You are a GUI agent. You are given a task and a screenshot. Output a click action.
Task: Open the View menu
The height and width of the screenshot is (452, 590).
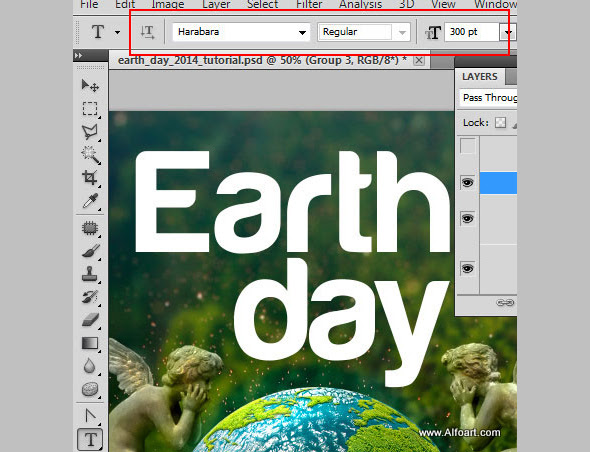[443, 5]
